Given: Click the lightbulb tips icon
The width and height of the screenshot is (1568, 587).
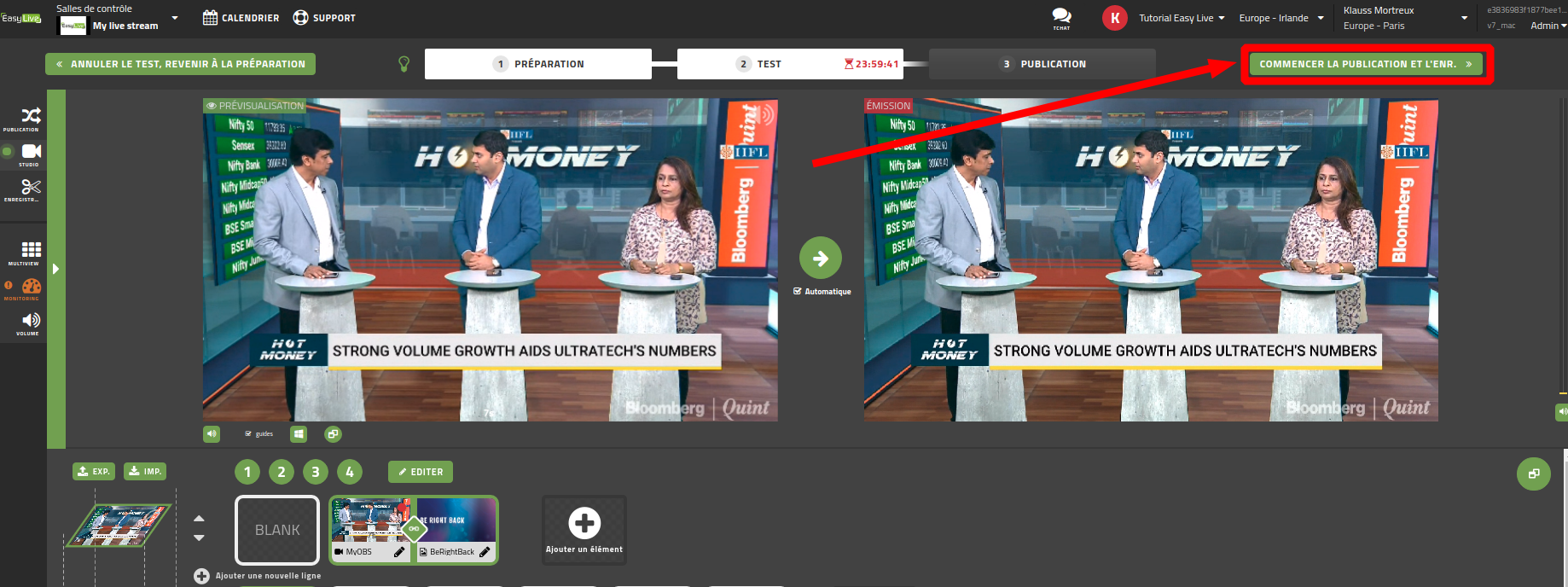Looking at the screenshot, I should click(x=404, y=64).
